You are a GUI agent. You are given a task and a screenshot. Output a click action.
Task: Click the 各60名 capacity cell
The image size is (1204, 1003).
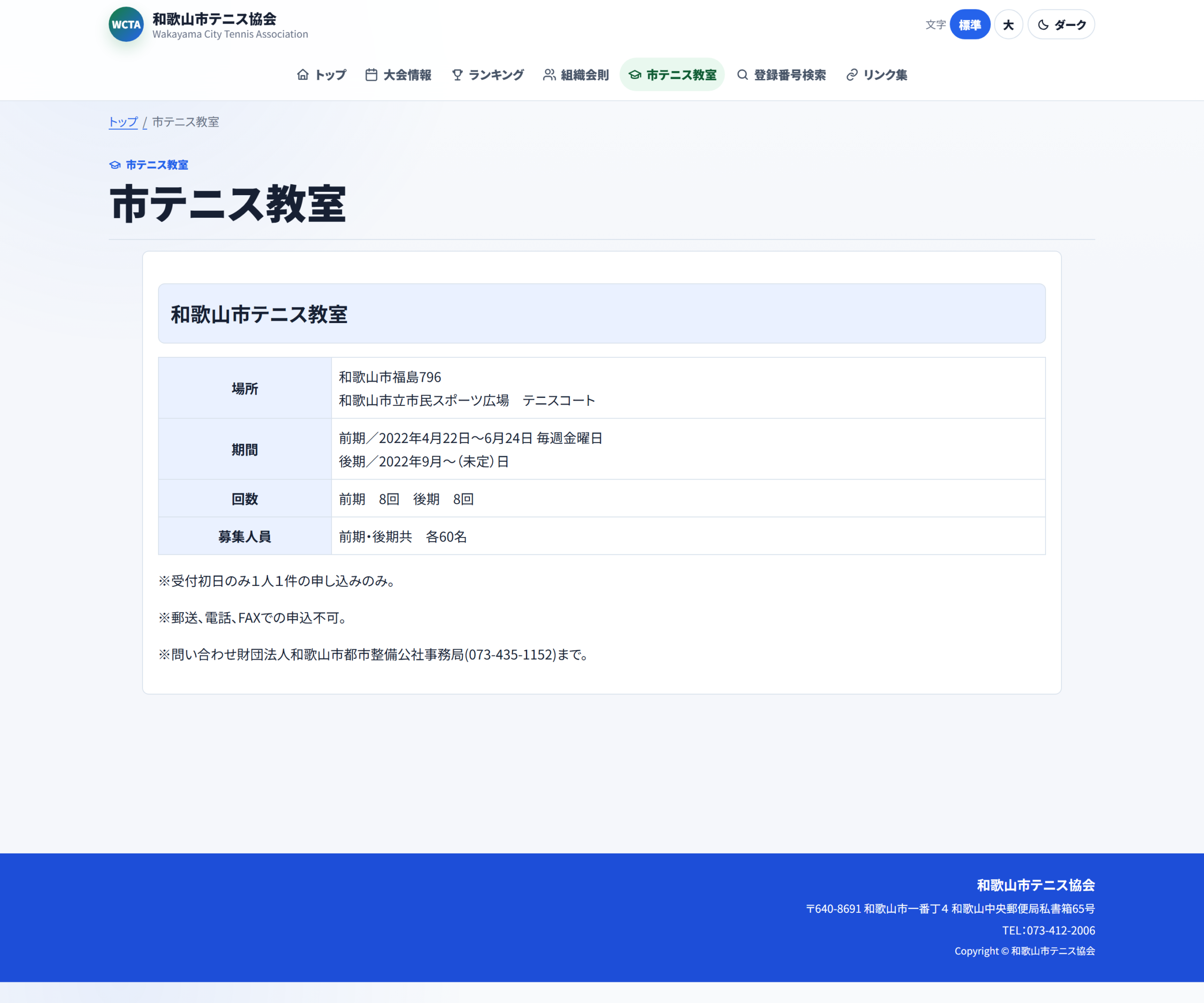click(x=688, y=537)
